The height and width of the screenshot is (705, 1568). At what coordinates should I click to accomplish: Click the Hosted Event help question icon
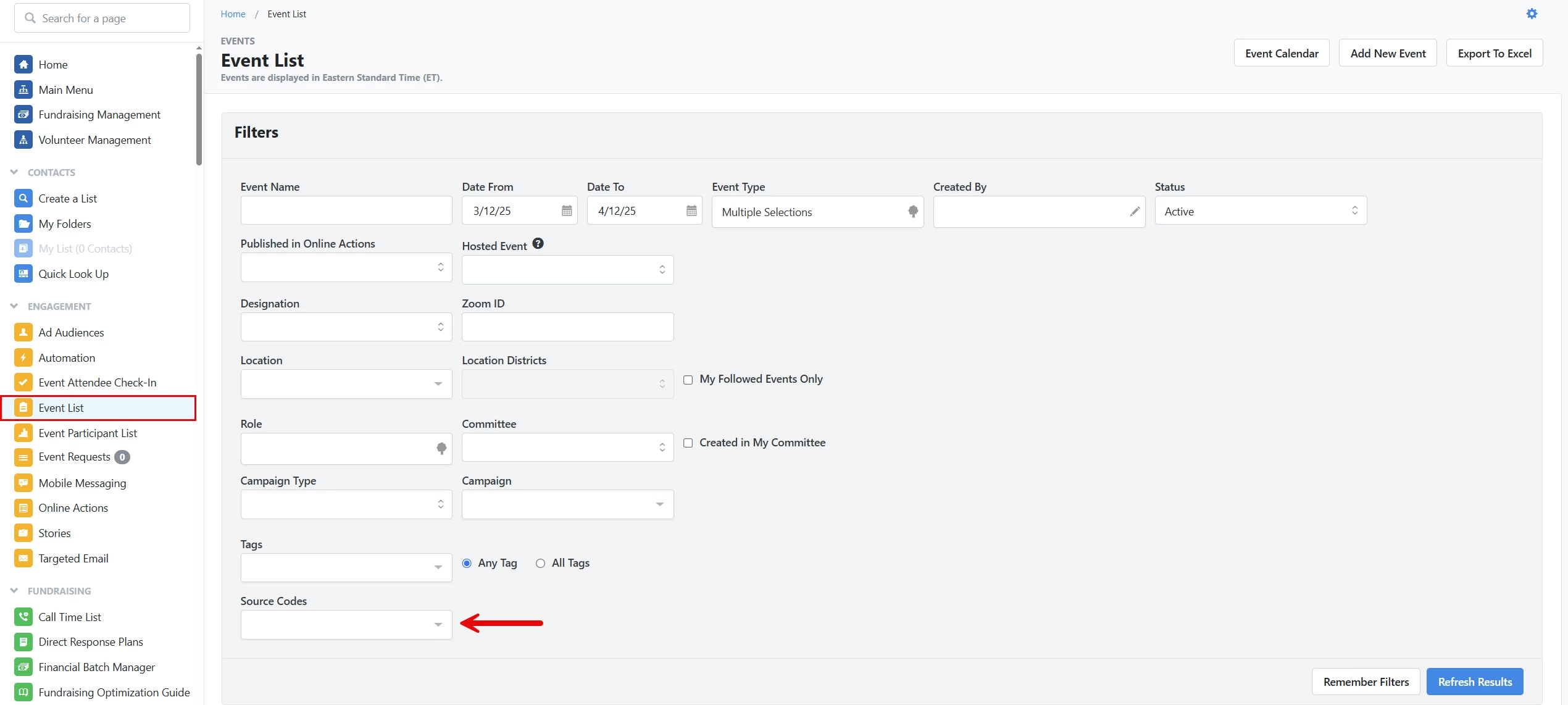(x=538, y=244)
